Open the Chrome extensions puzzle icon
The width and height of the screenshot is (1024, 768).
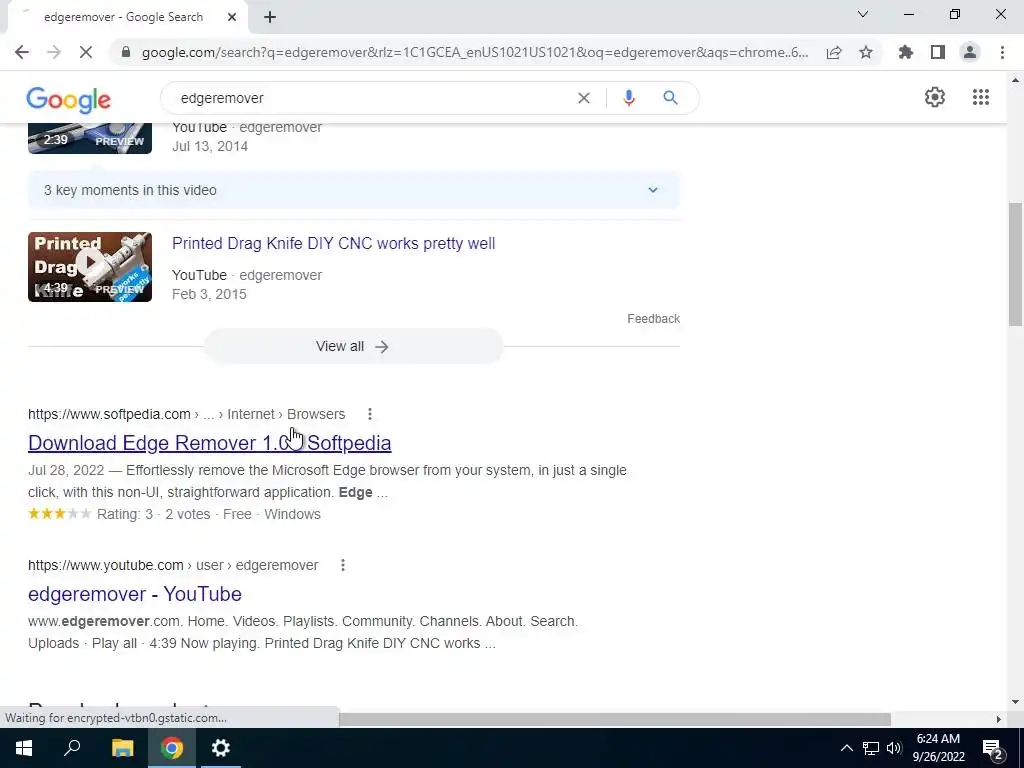coord(906,52)
